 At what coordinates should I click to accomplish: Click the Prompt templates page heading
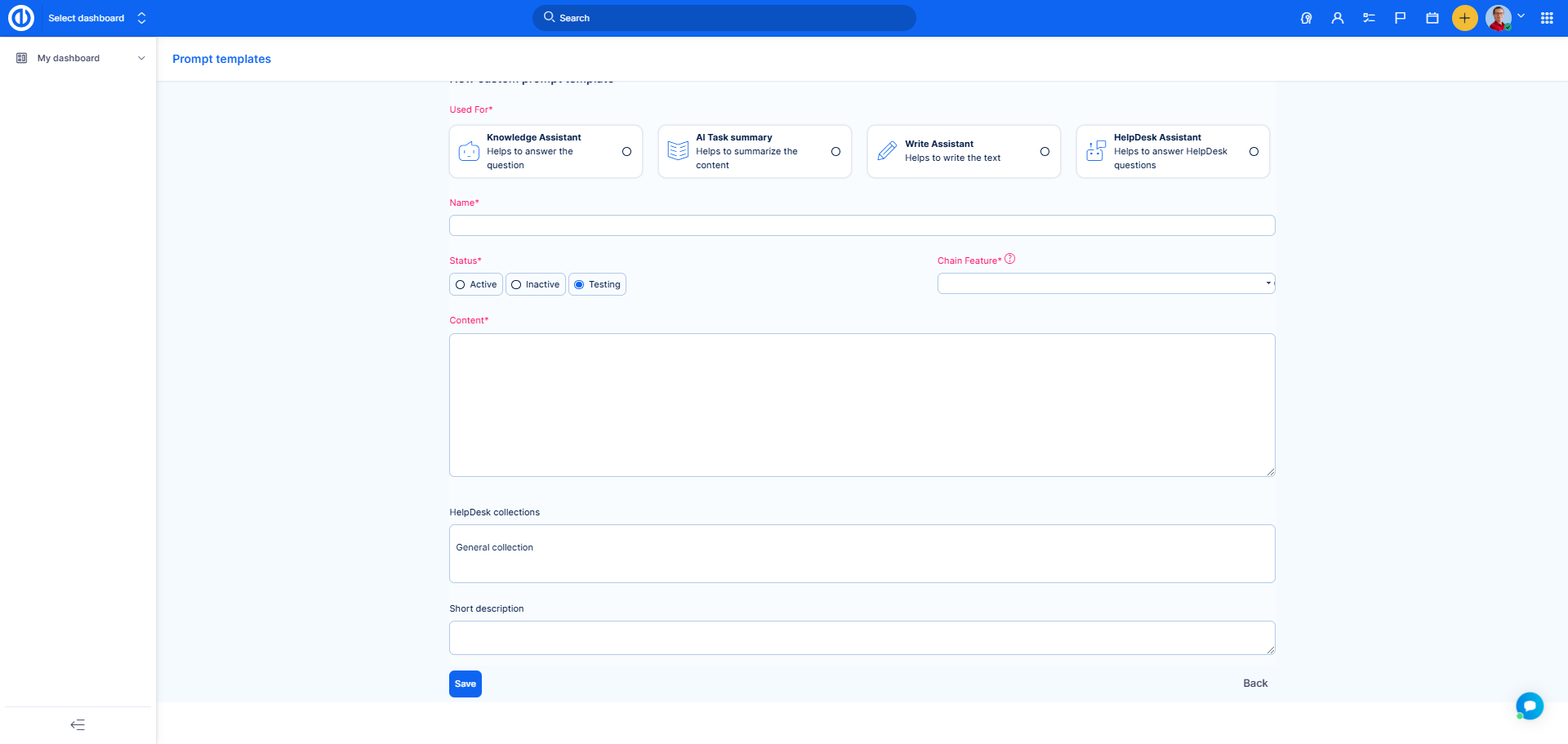point(221,59)
